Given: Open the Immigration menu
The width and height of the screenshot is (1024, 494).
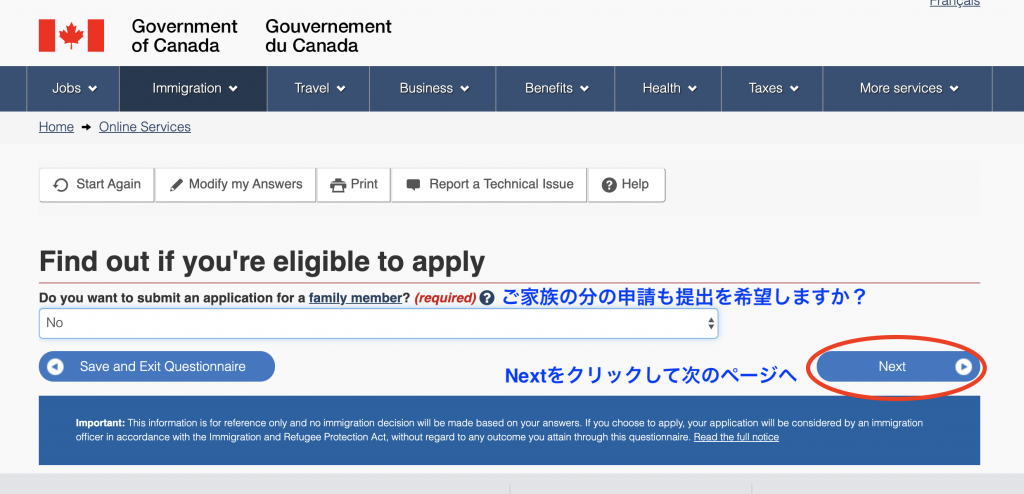Looking at the screenshot, I should point(193,88).
